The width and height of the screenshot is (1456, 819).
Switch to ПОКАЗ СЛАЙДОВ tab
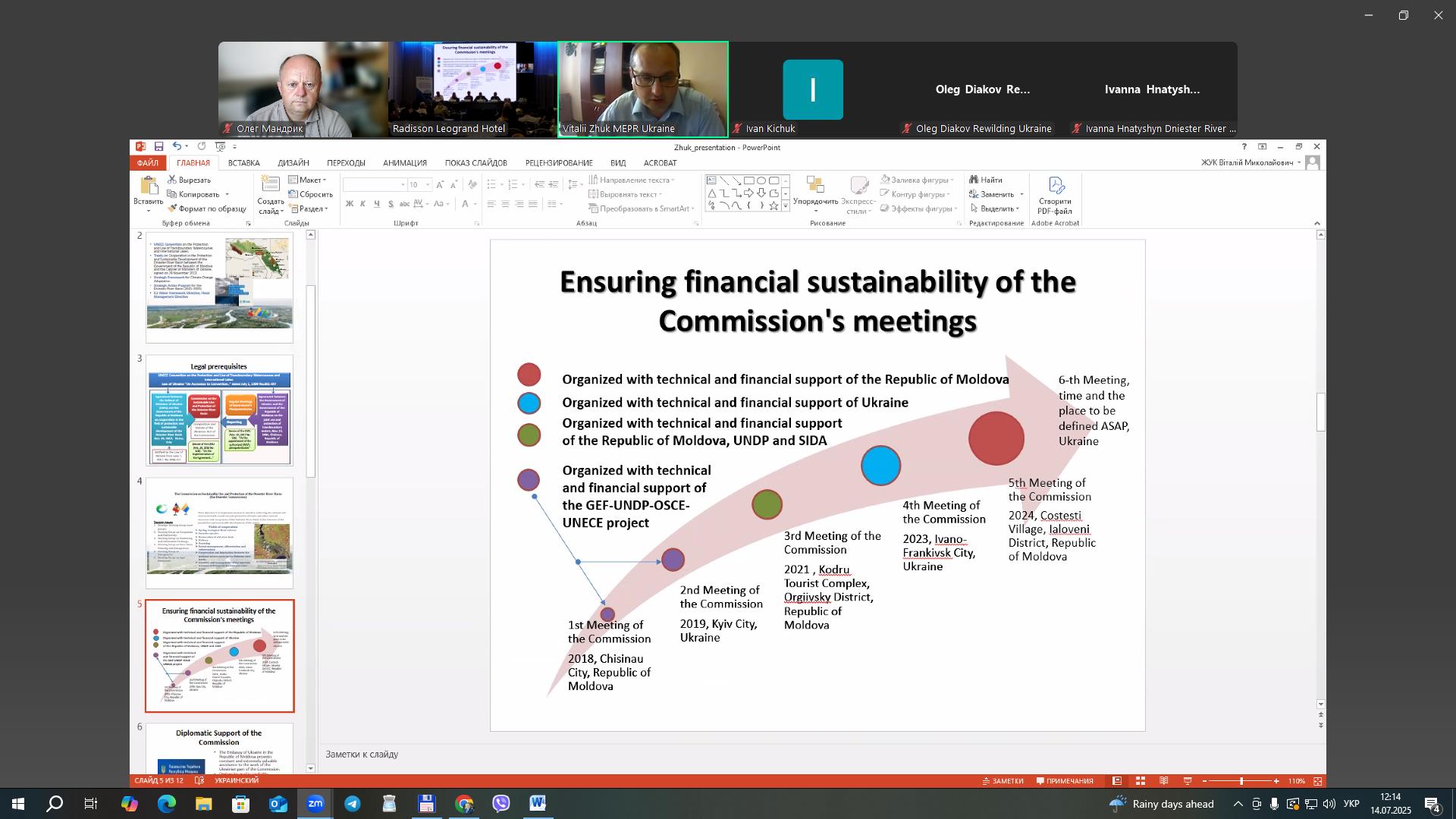(x=475, y=163)
